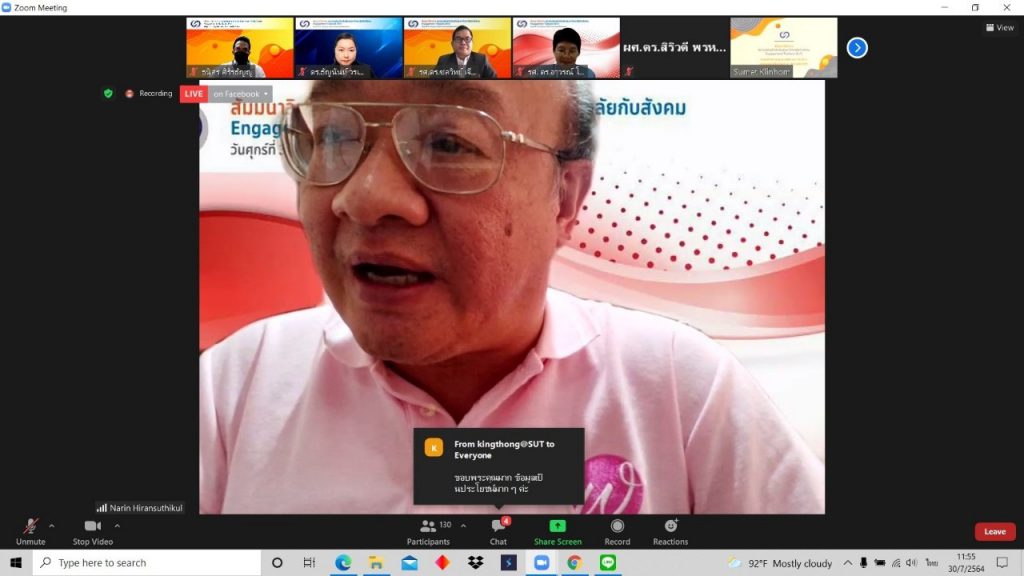Open the Windows Start menu
The image size is (1024, 576).
16,562
